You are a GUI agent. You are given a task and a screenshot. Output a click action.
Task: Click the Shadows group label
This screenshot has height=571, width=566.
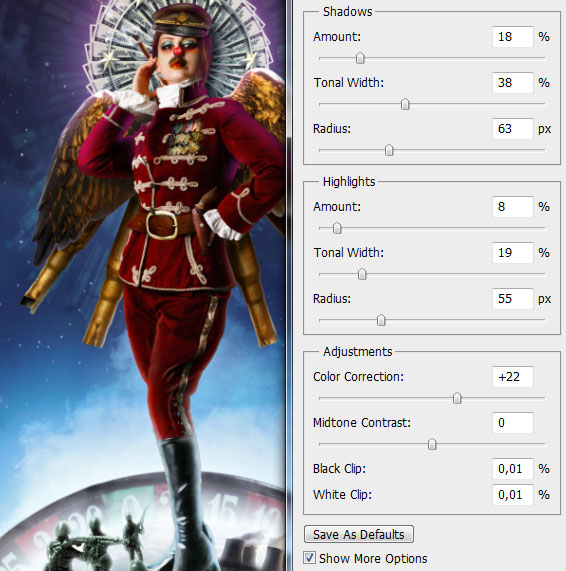[347, 12]
